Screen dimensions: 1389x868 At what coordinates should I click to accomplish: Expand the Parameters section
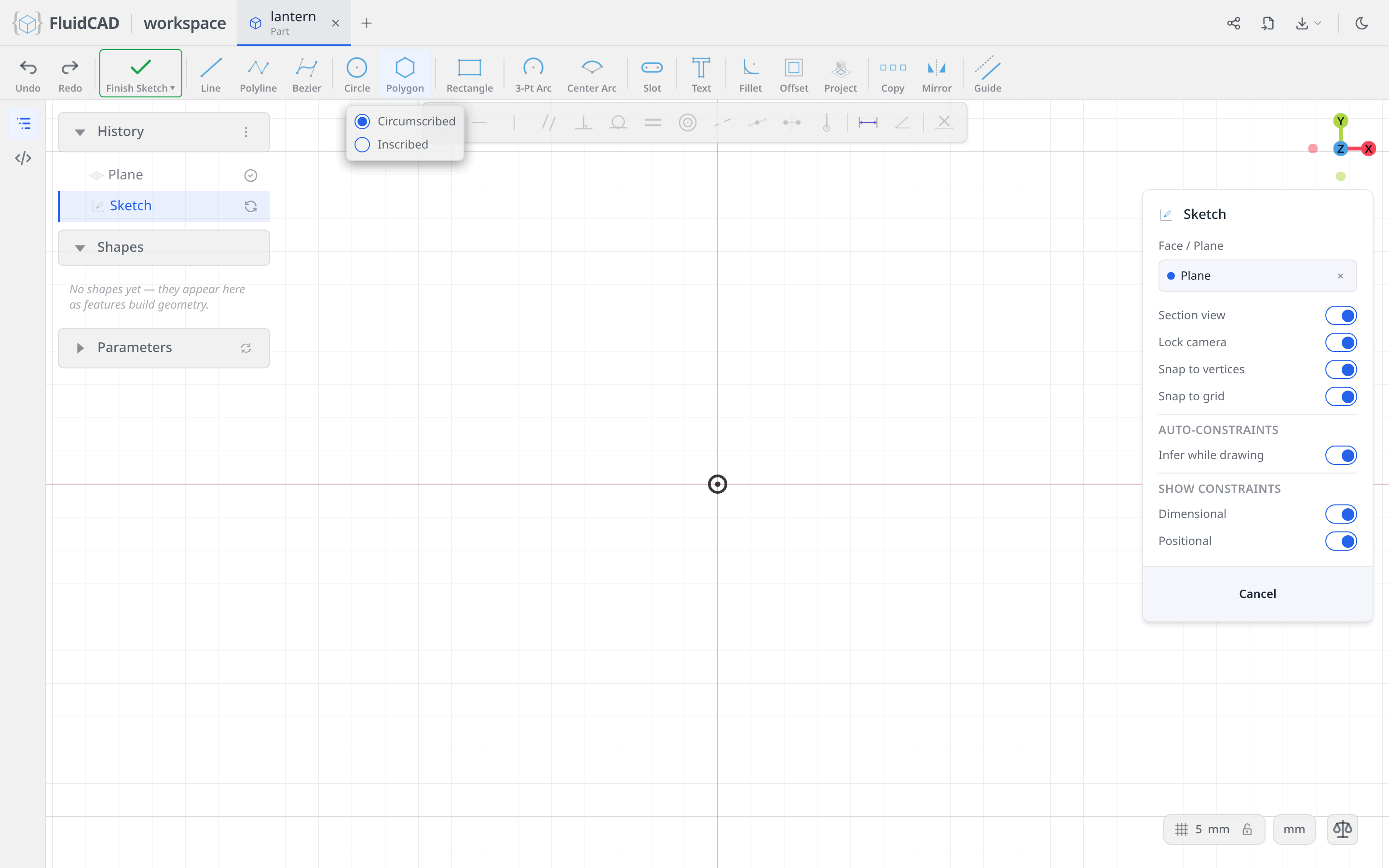click(x=80, y=348)
